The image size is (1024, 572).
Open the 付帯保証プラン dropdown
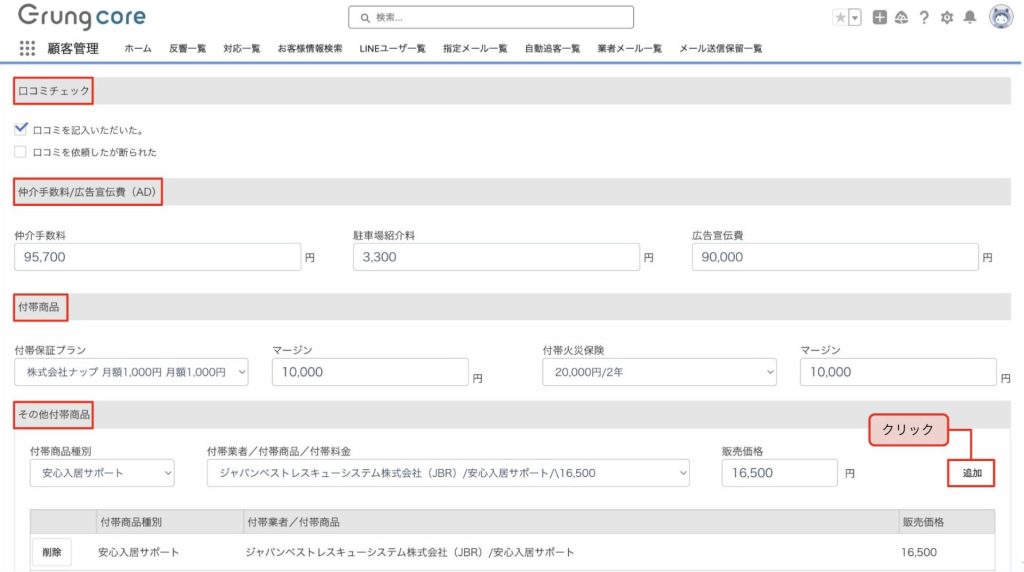tap(131, 372)
